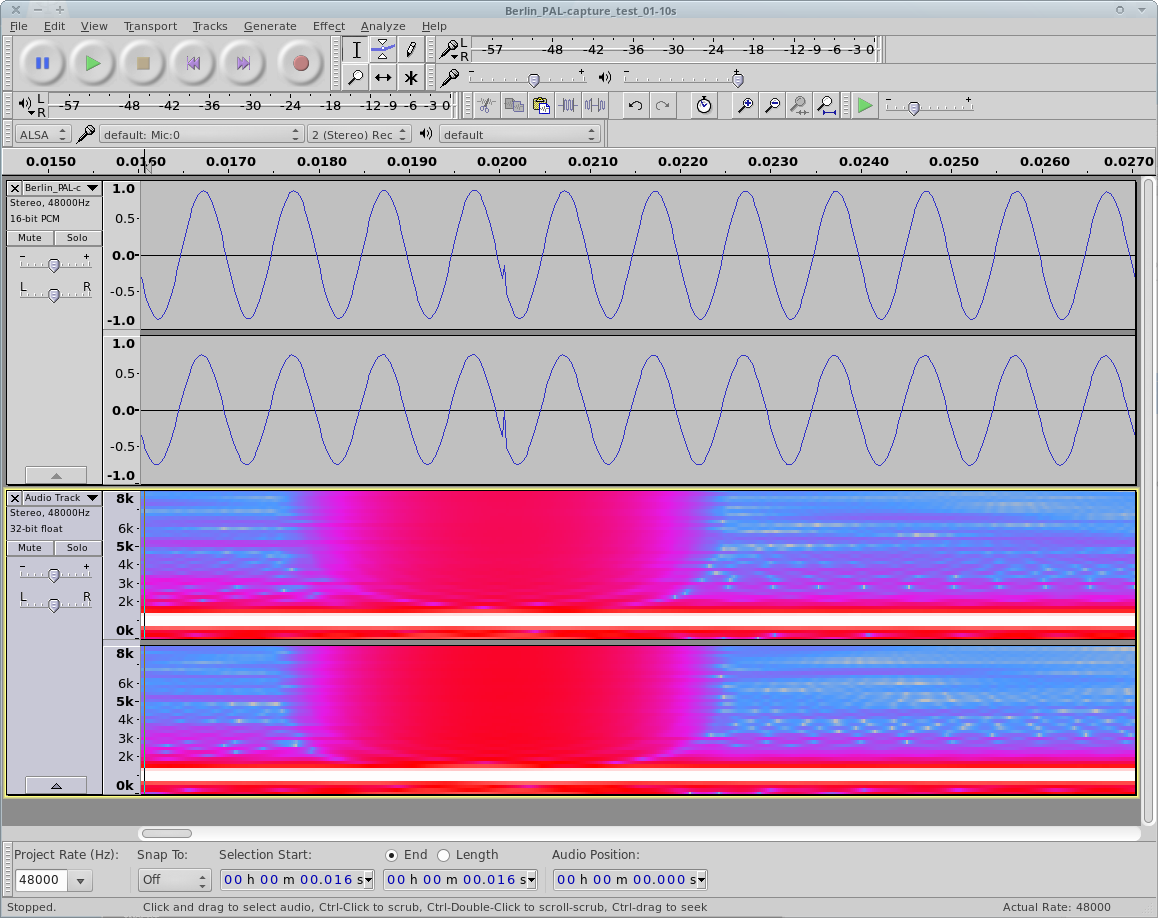Viewport: 1158px width, 918px height.
Task: Click the Undo arrow button
Action: click(x=635, y=105)
